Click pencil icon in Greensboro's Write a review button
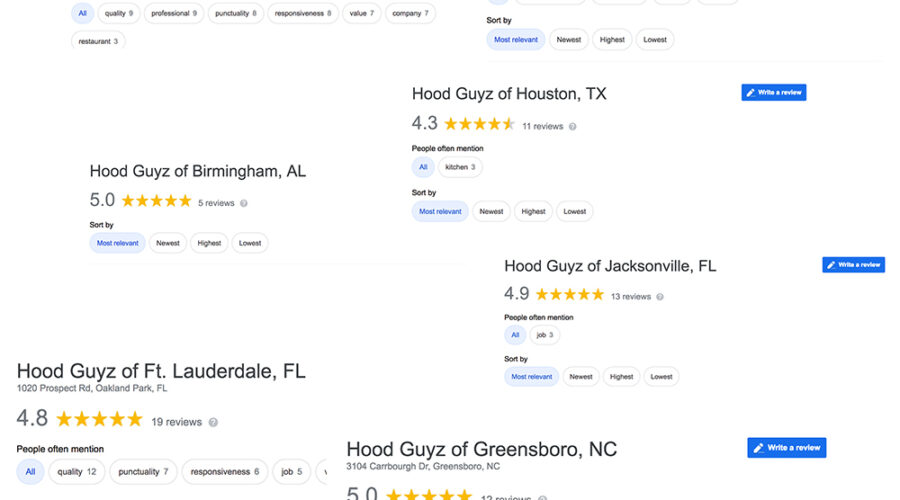900x500 pixels. click(759, 448)
